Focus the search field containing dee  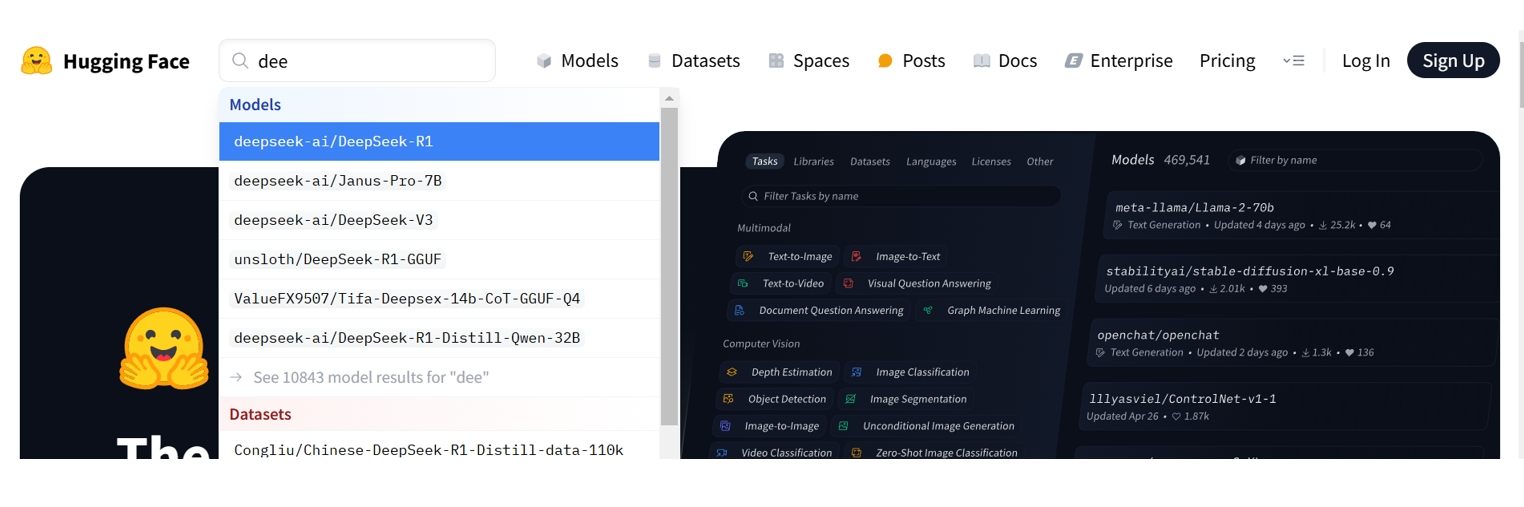357,61
